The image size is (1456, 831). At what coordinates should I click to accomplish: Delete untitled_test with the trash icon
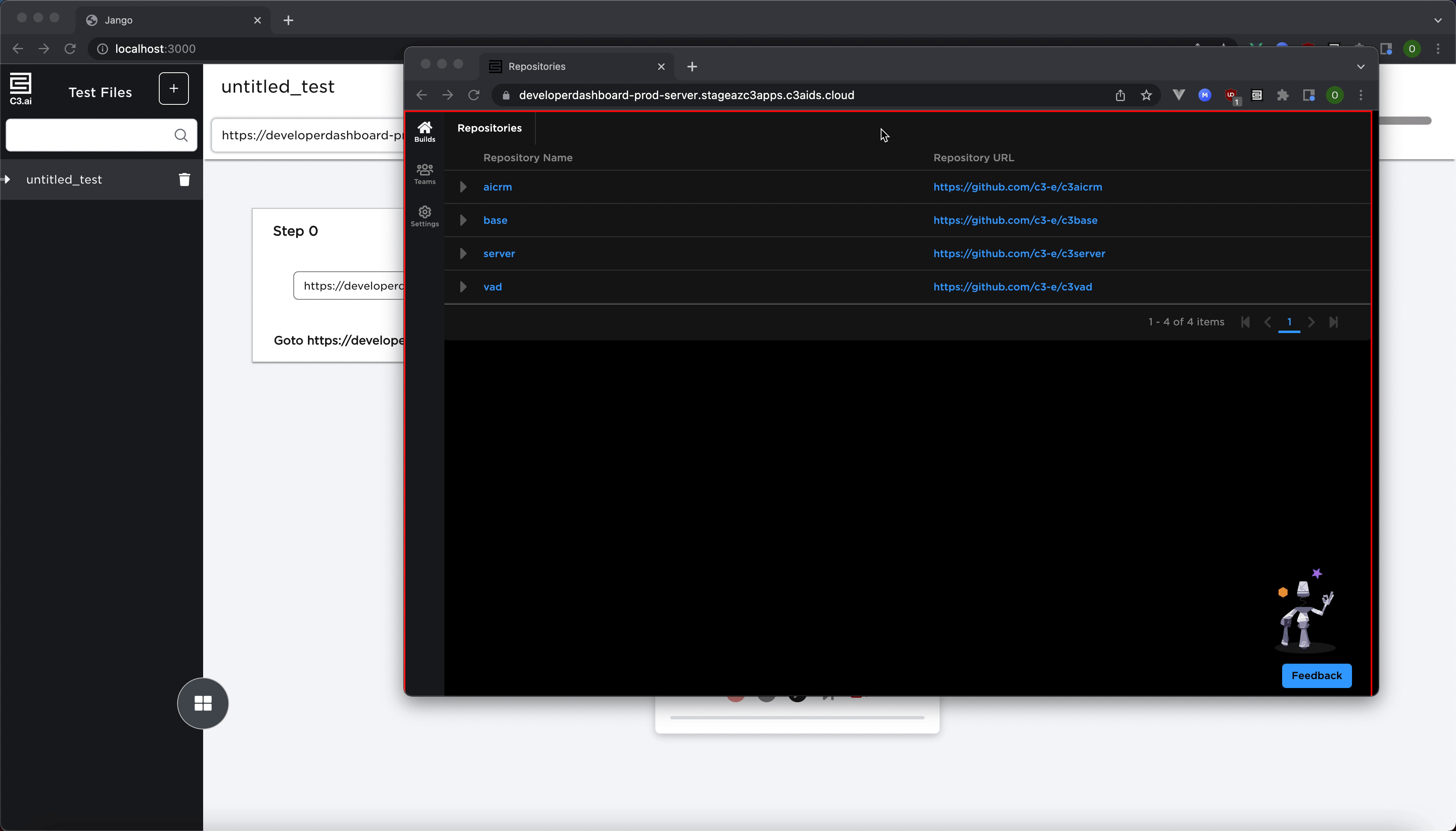click(x=184, y=179)
